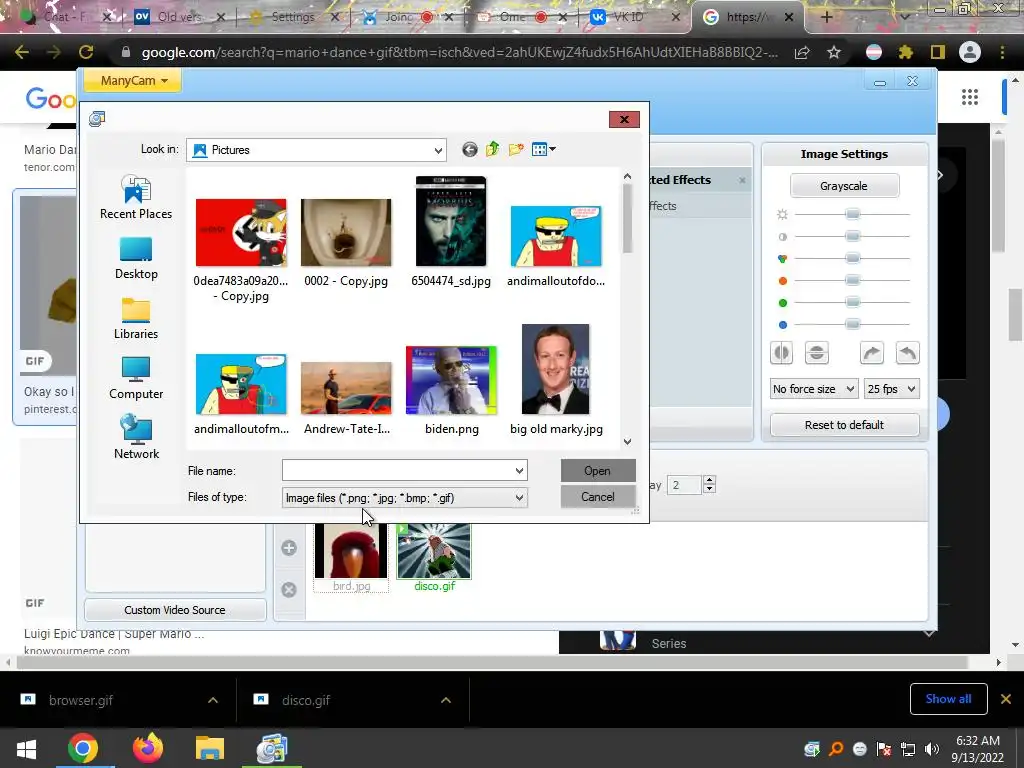The height and width of the screenshot is (768, 1024).
Task: Rotate image clockwise icon
Action: point(872,353)
